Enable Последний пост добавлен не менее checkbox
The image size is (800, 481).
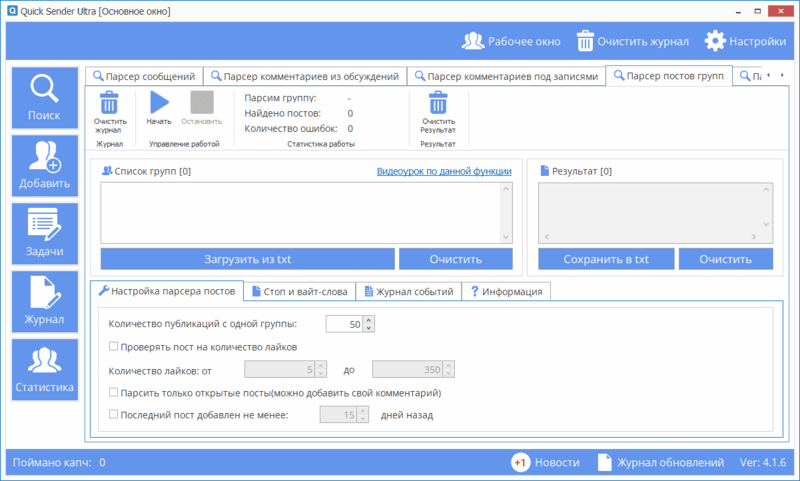[114, 415]
